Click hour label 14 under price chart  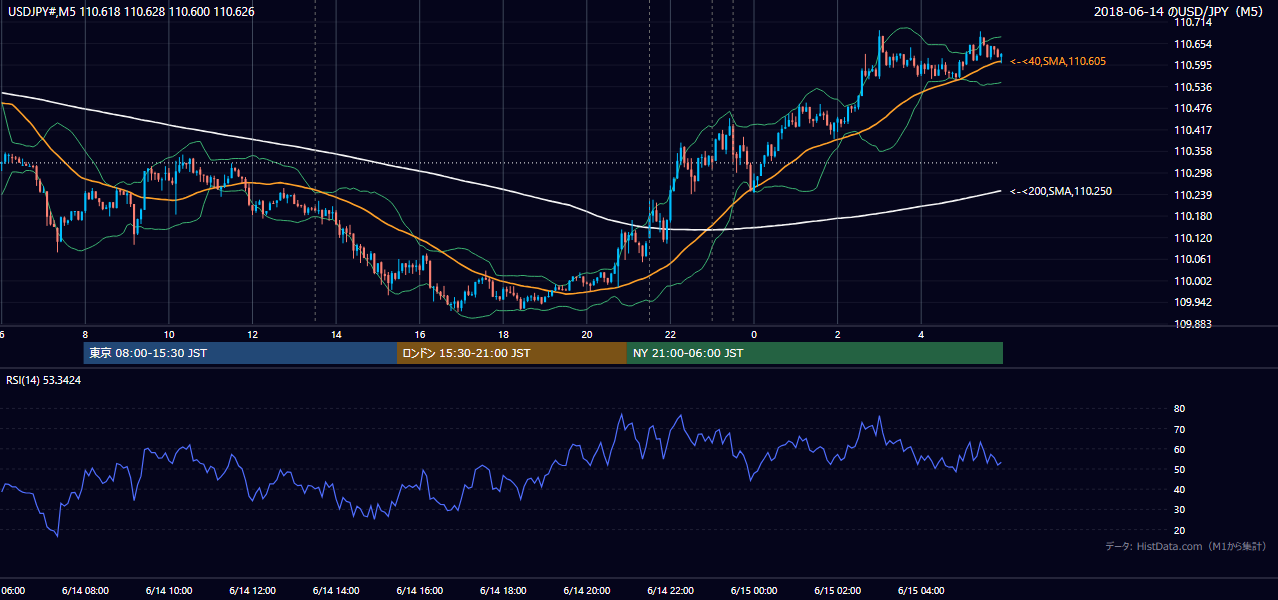click(x=337, y=334)
